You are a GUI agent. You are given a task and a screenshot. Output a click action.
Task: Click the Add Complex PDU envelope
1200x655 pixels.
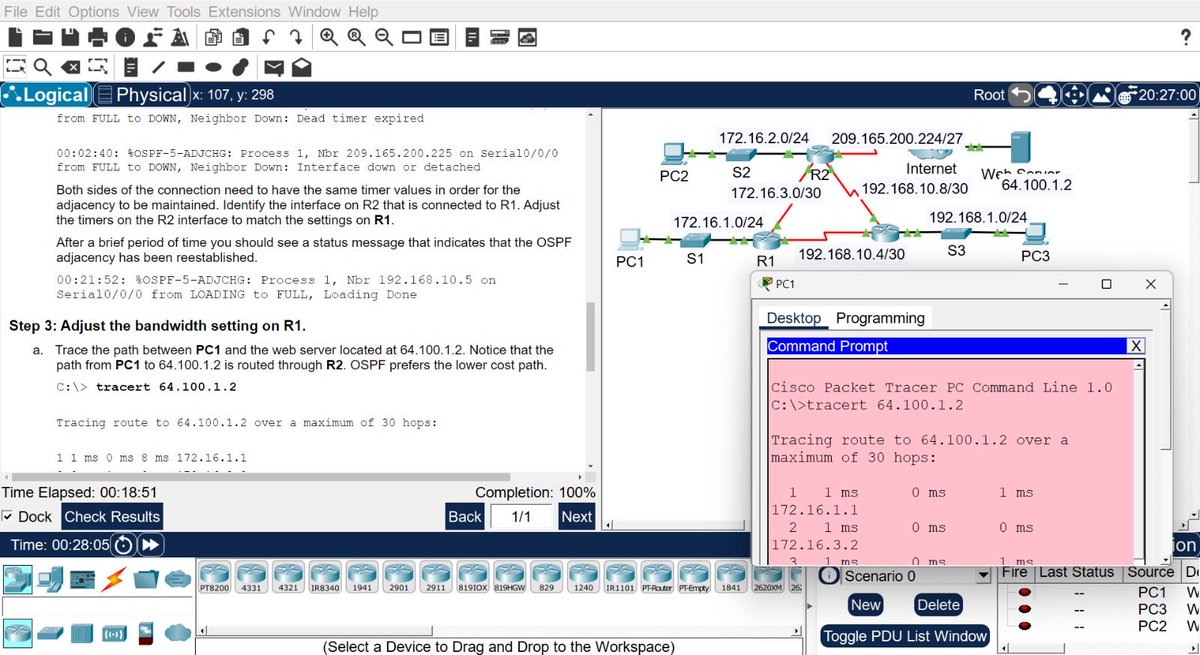point(300,67)
